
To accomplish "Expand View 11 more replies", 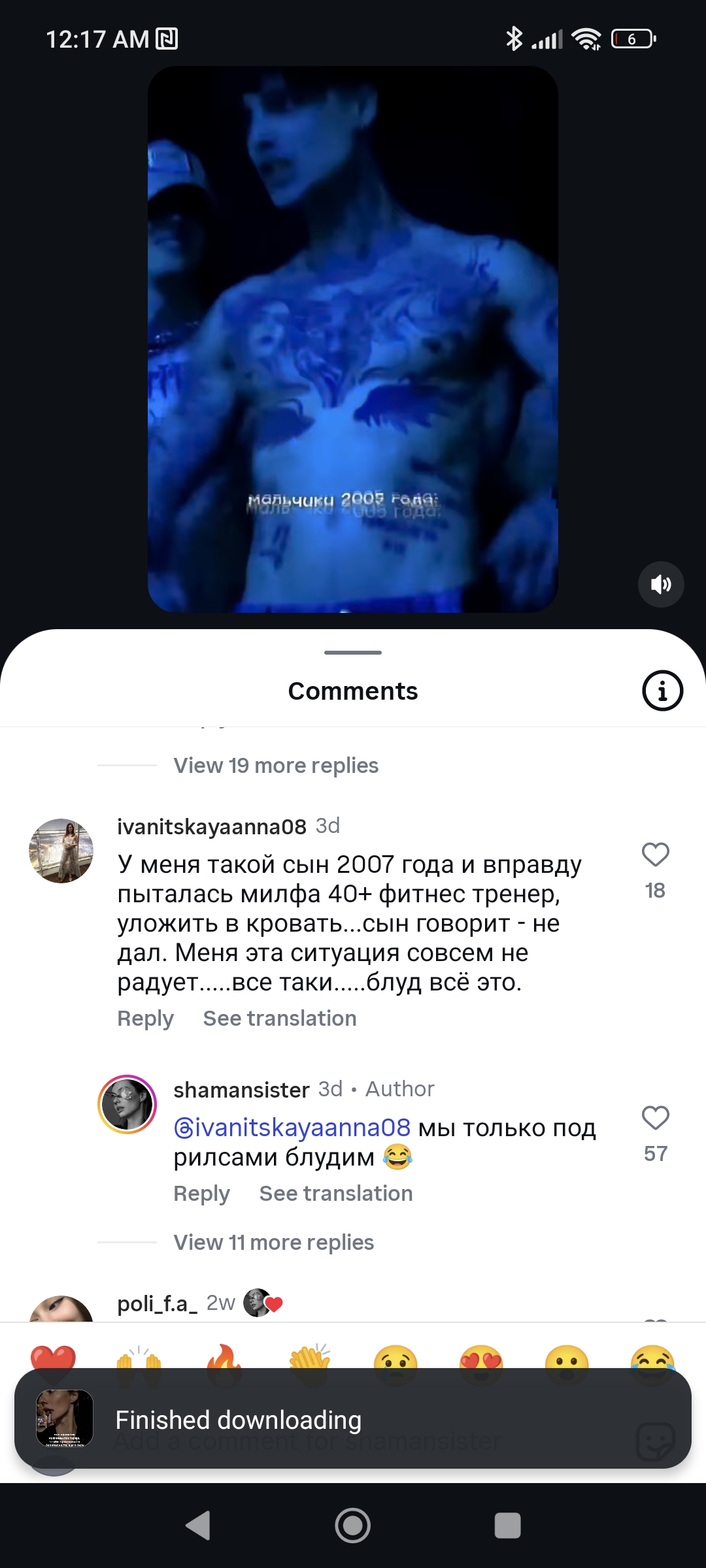I will coord(273,1242).
